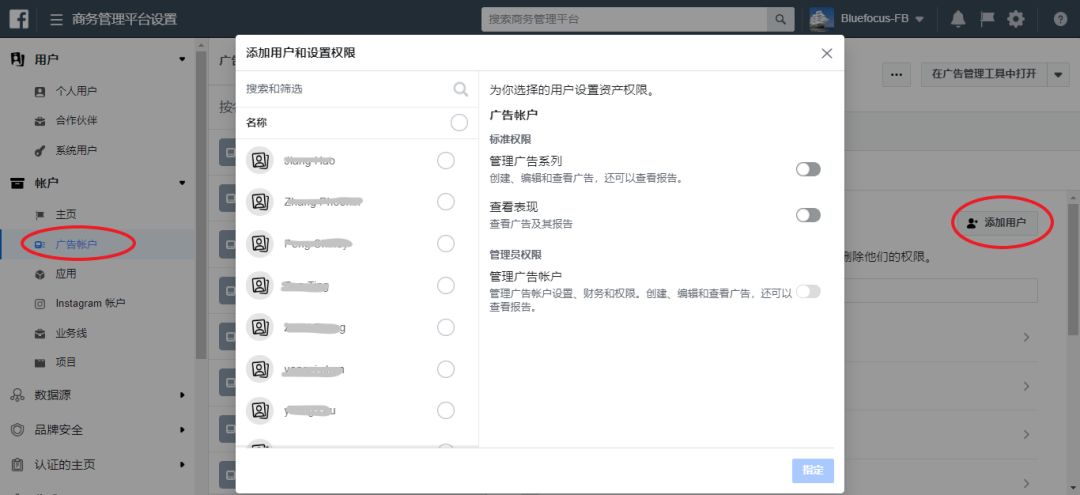This screenshot has width=1080, height=495.
Task: Click the 系统用户 menu item
Action: (76, 151)
